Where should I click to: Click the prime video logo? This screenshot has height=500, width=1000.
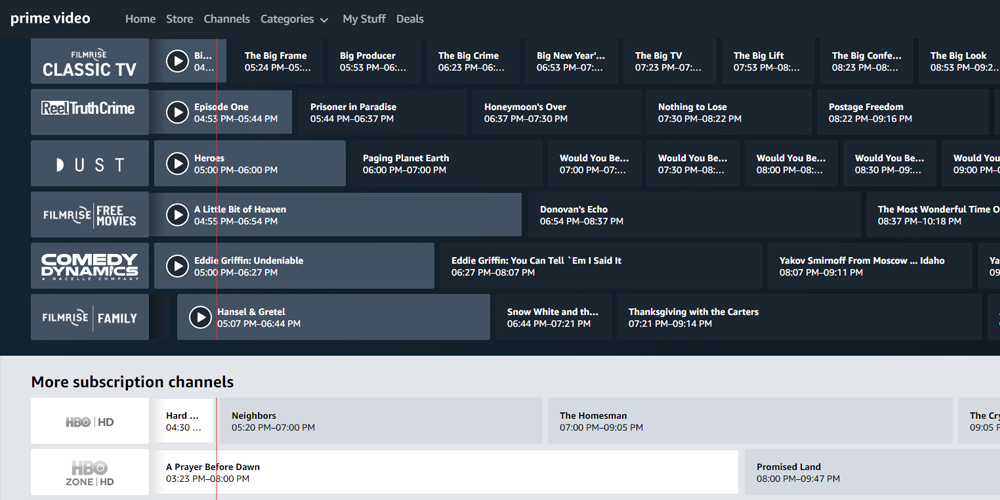50,18
